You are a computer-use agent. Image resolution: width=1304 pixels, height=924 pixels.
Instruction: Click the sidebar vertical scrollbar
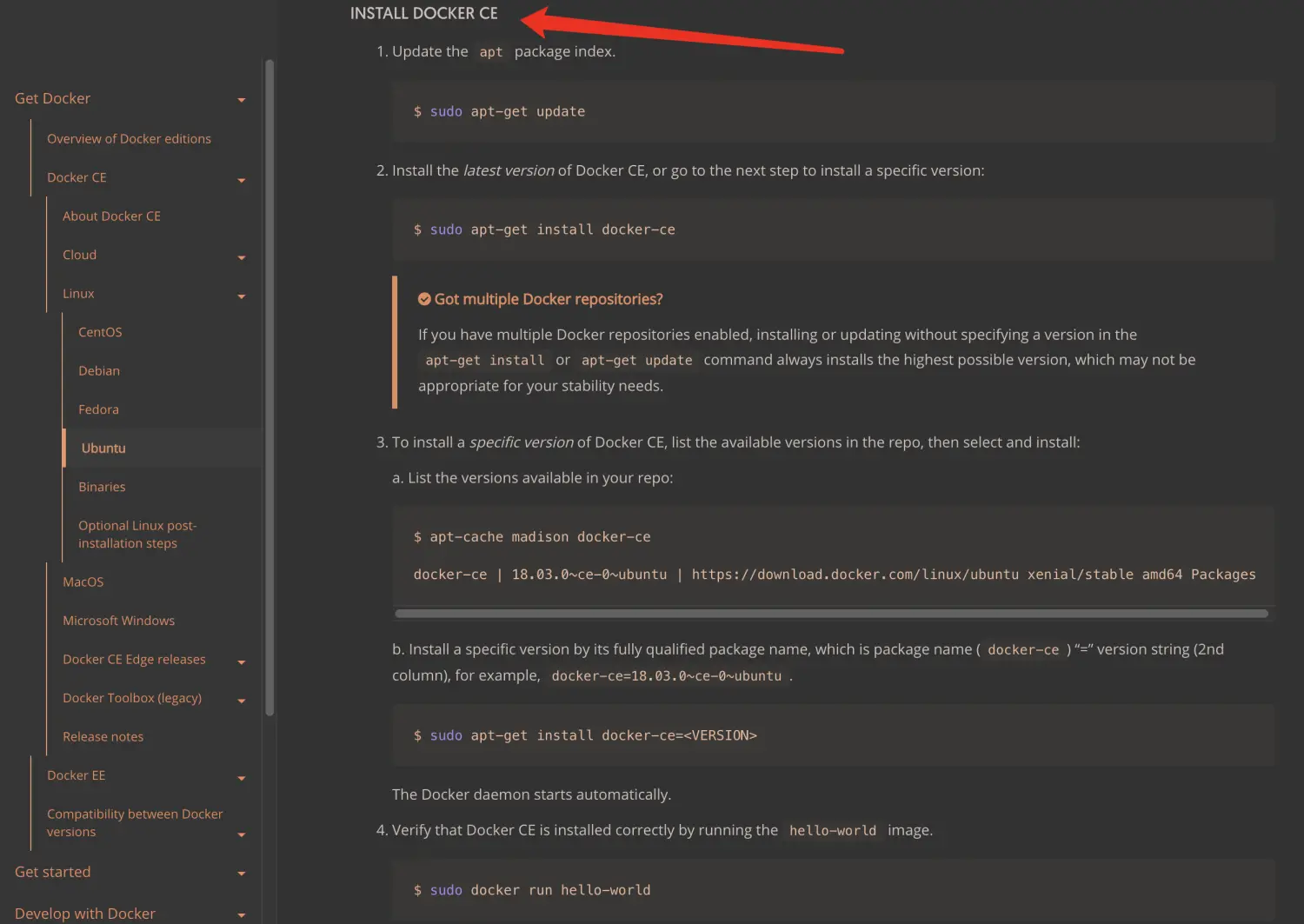coord(269,387)
